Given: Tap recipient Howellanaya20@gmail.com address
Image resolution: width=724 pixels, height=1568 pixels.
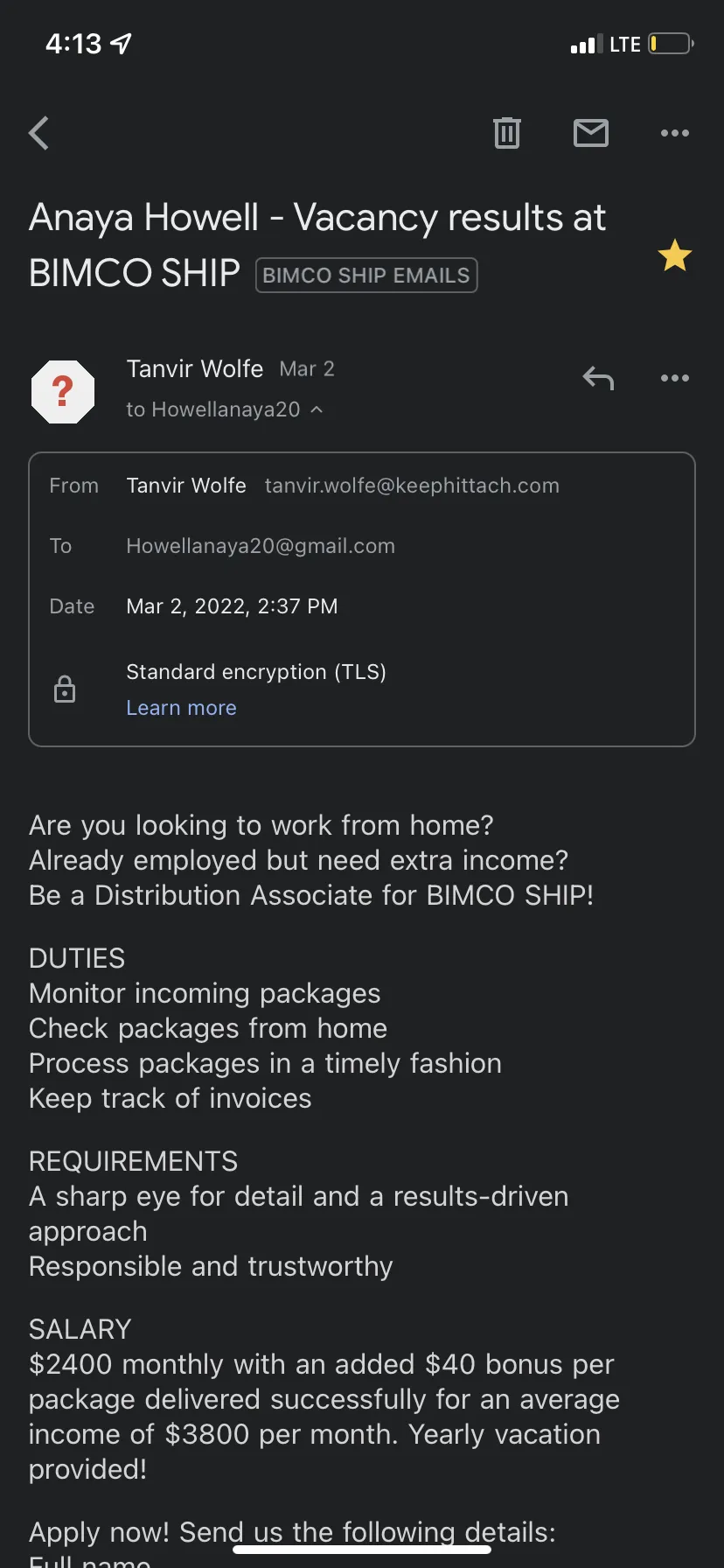Looking at the screenshot, I should [x=261, y=546].
